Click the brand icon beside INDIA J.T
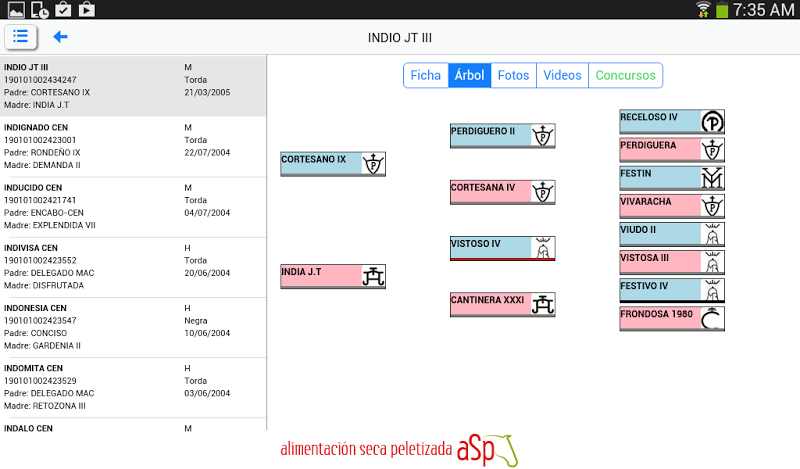 [x=373, y=277]
